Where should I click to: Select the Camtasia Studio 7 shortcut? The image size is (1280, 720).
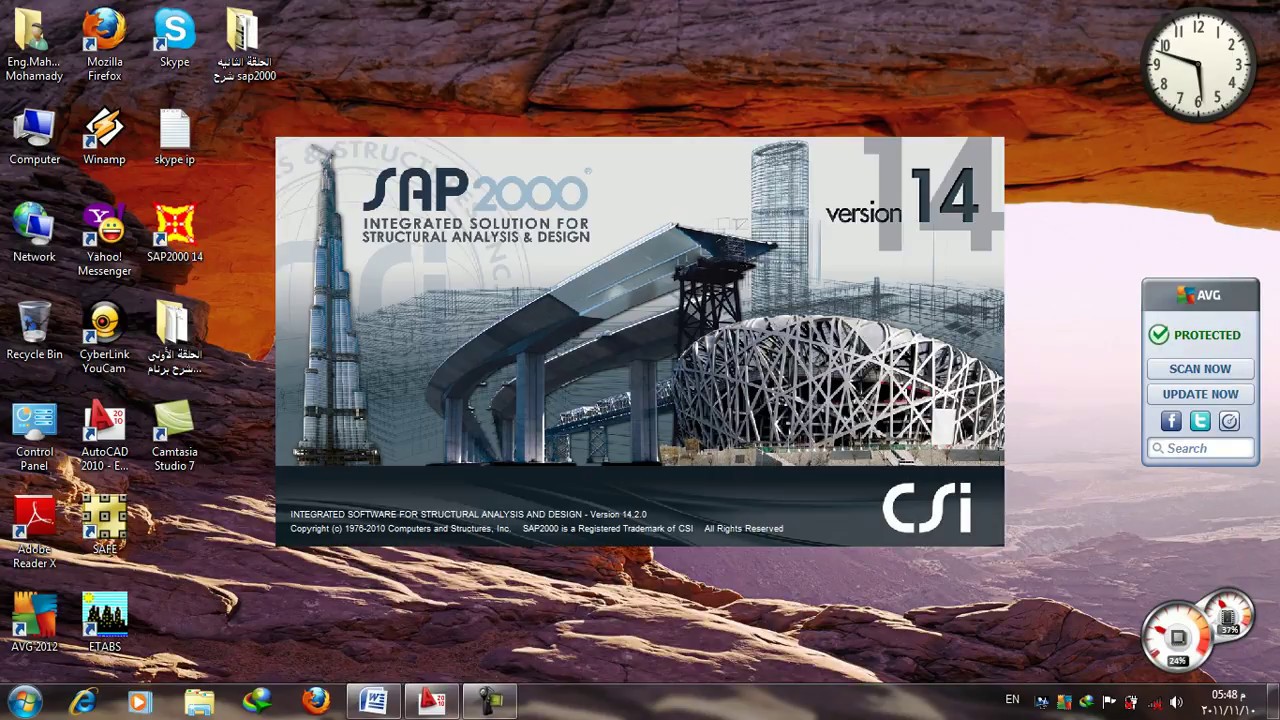175,435
